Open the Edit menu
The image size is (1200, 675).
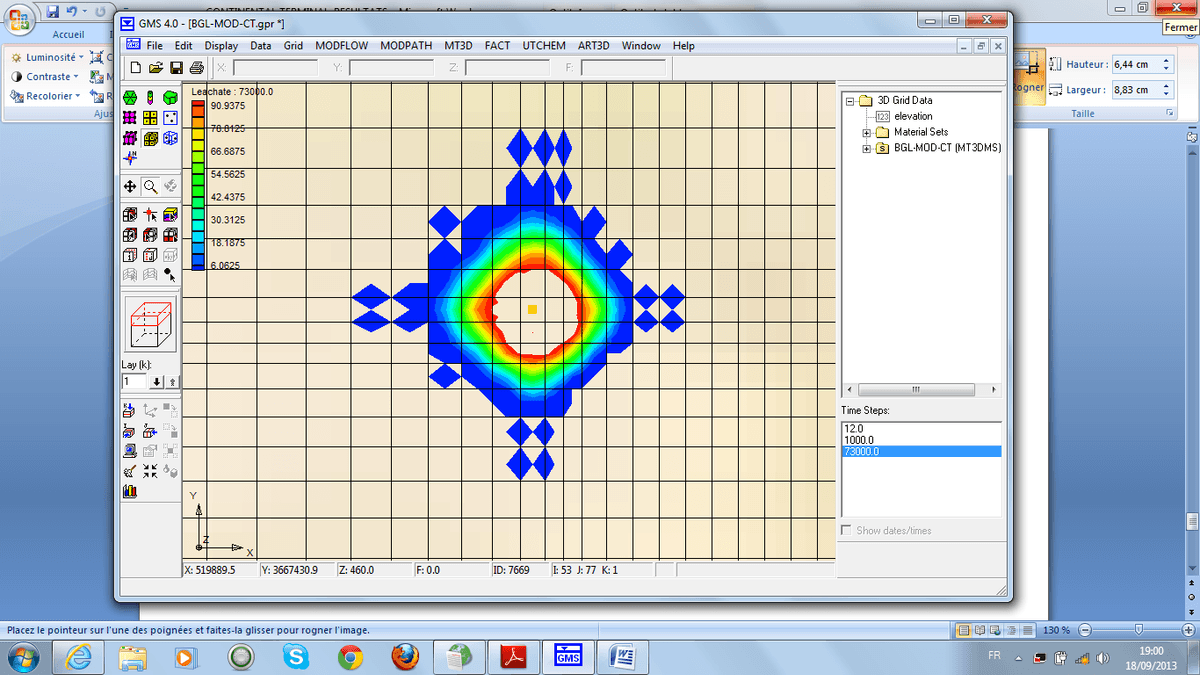click(x=184, y=46)
